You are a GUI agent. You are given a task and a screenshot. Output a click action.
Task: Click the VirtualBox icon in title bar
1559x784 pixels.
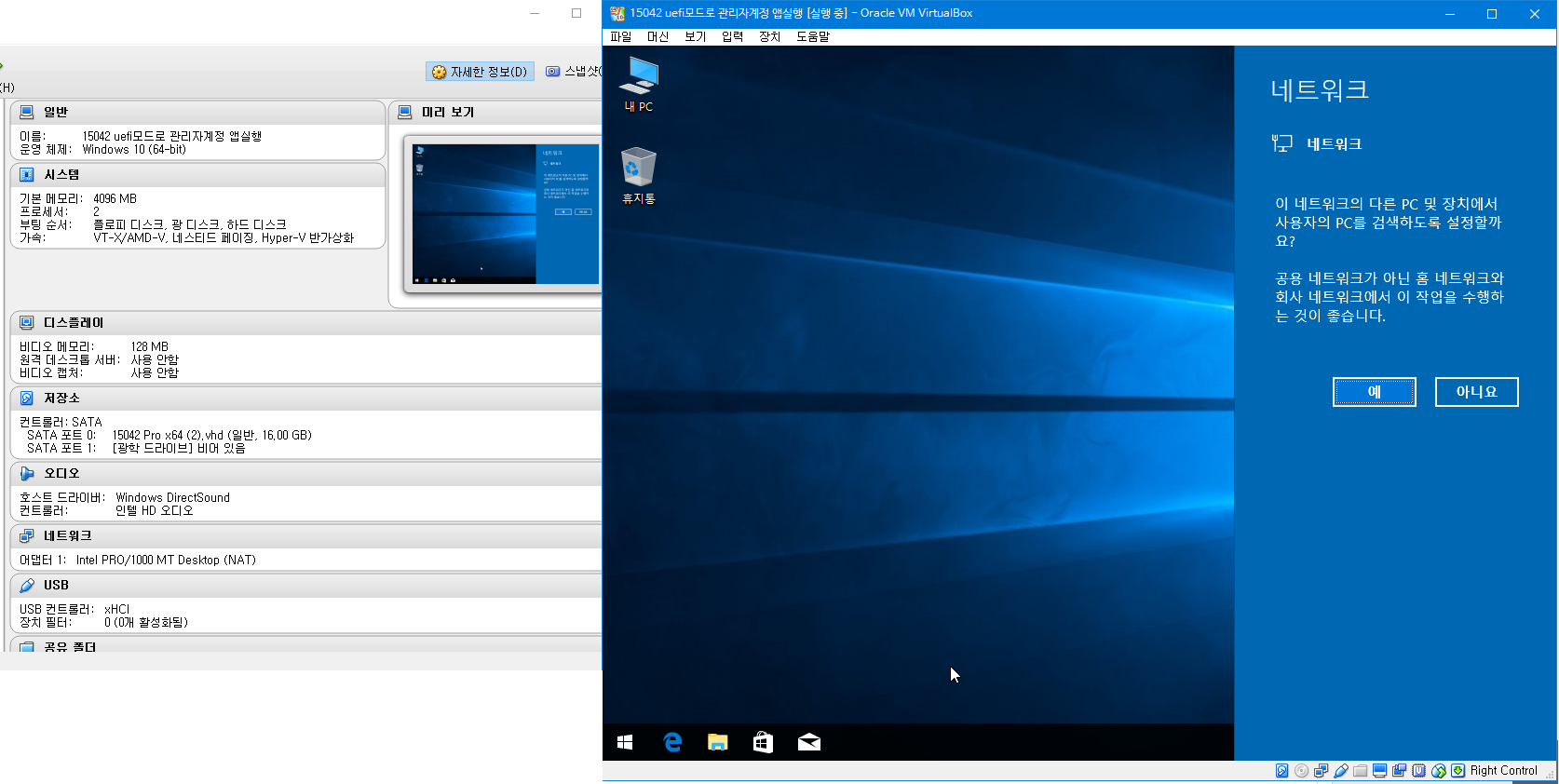(617, 13)
